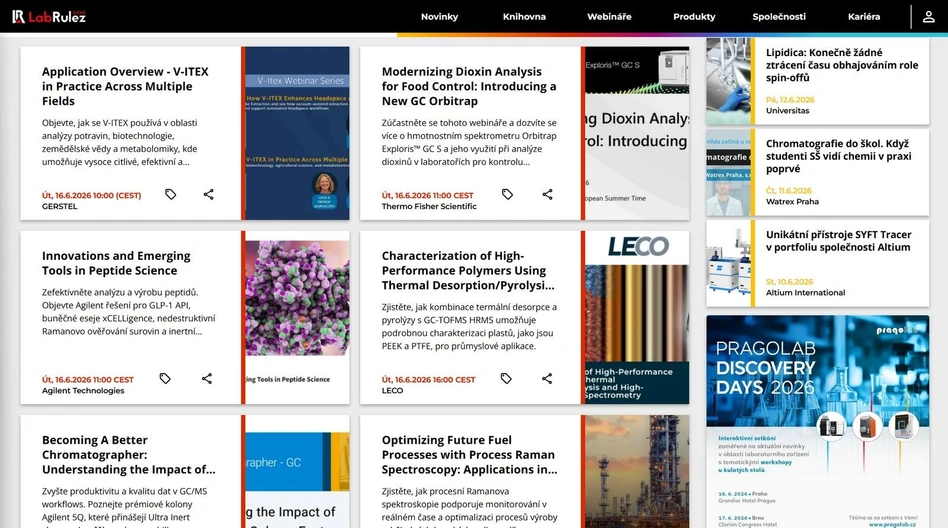This screenshot has width=948, height=528.
Task: Click the 'St, 10.6.2026' news date
Action: pos(790,282)
